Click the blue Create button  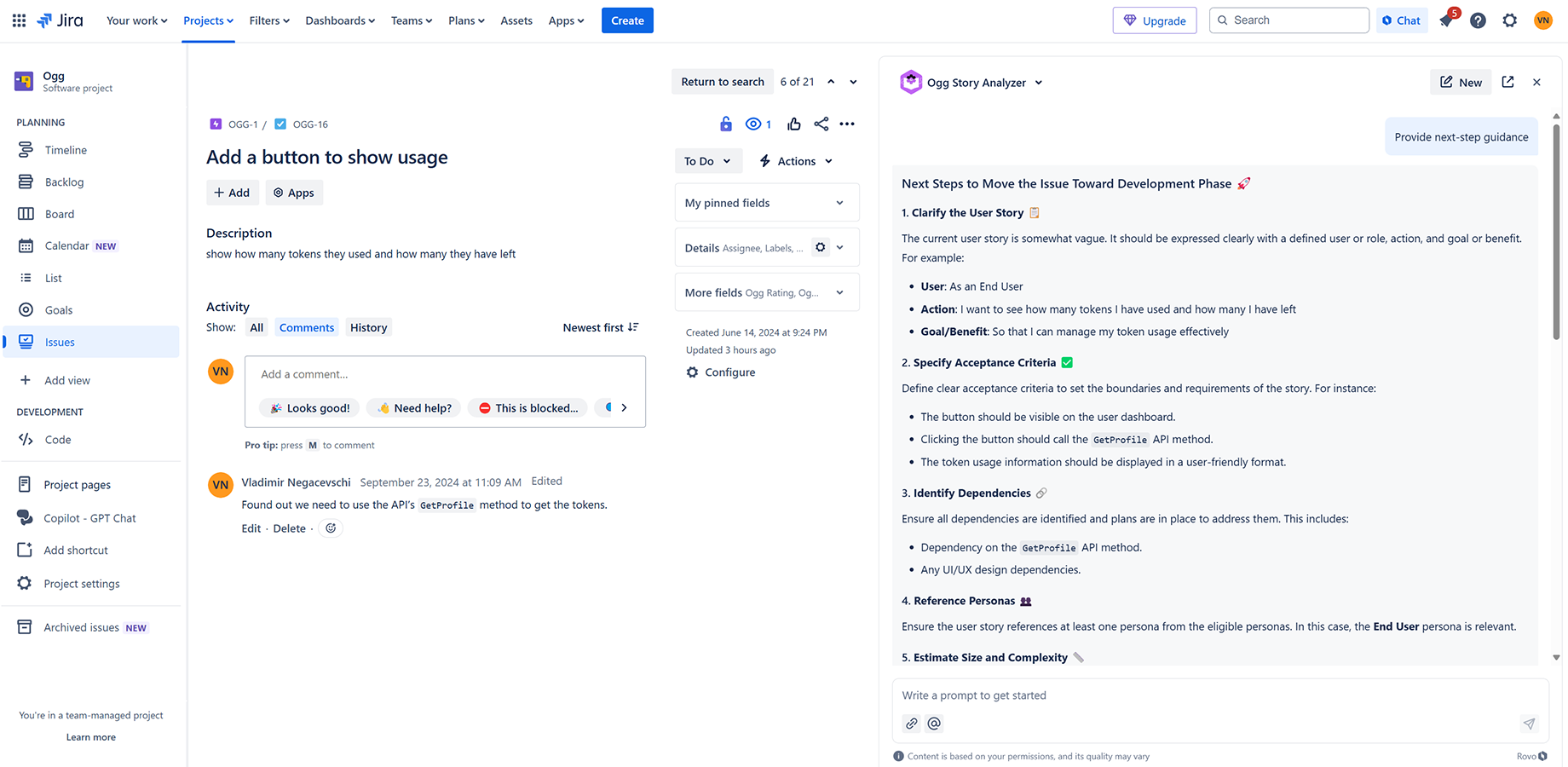coord(627,20)
